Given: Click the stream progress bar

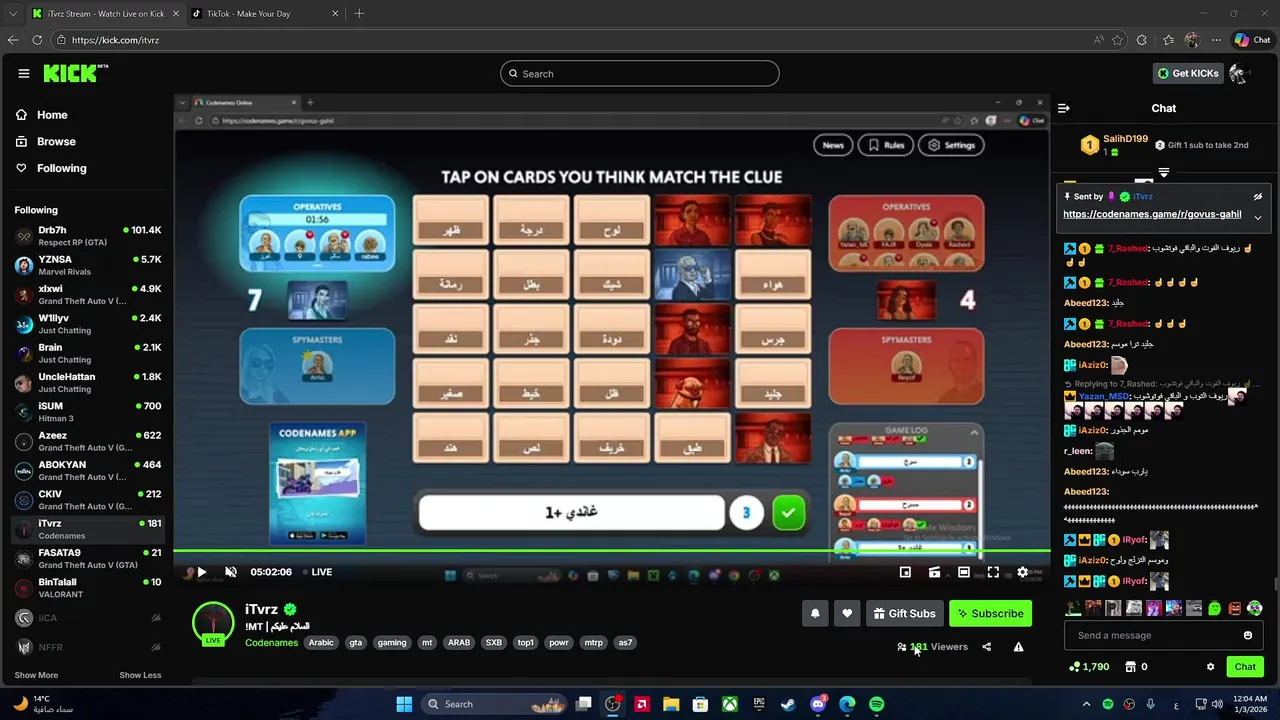Looking at the screenshot, I should coord(612,551).
